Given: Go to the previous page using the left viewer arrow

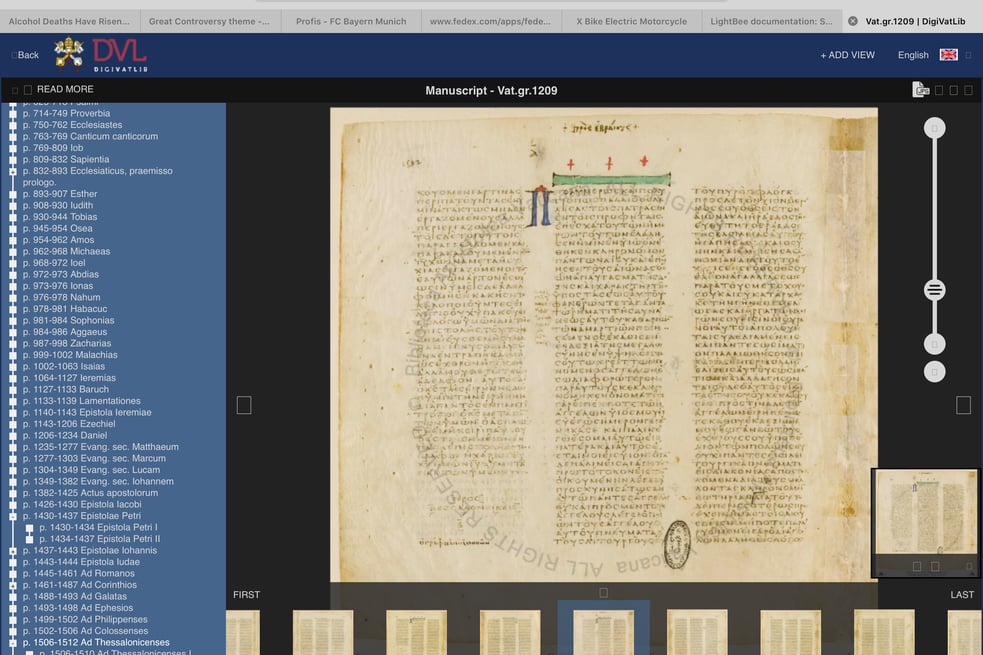Looking at the screenshot, I should point(244,405).
